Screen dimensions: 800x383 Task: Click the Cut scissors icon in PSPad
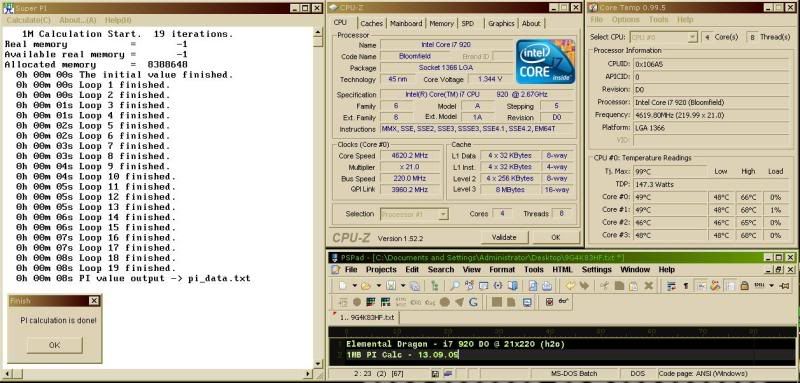605,286
